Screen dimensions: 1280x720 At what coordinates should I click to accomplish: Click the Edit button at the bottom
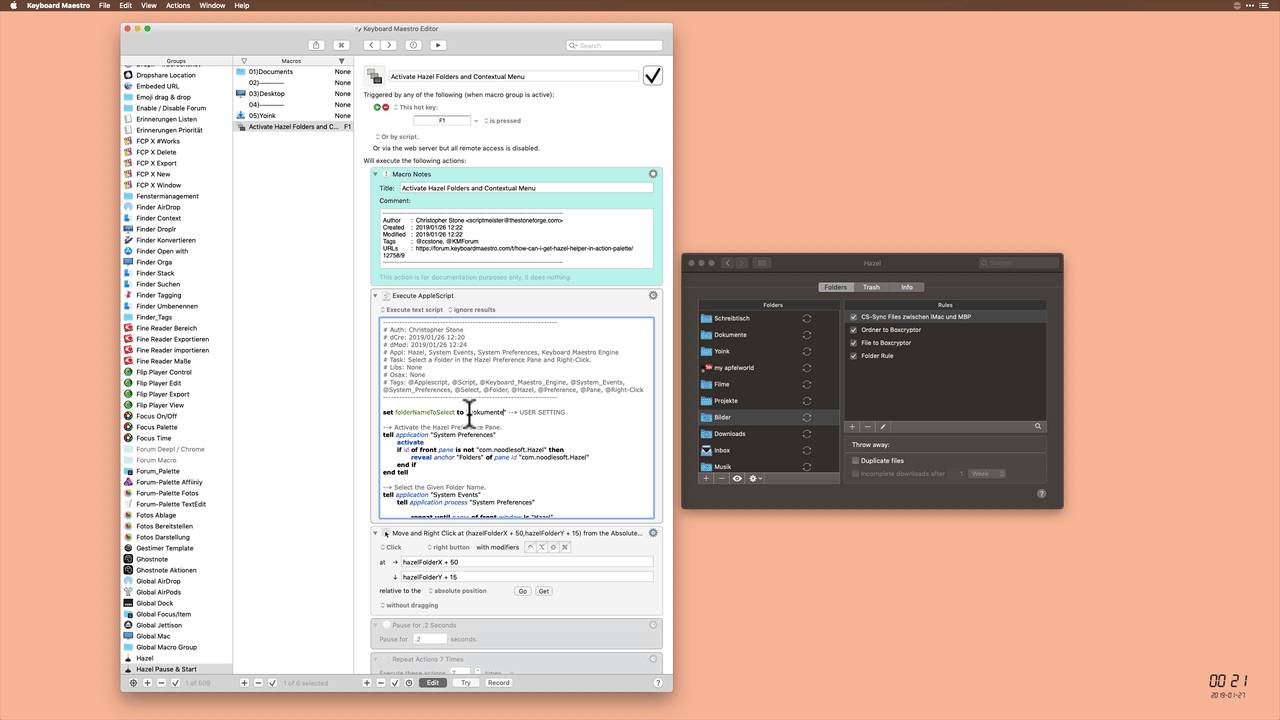coord(433,683)
